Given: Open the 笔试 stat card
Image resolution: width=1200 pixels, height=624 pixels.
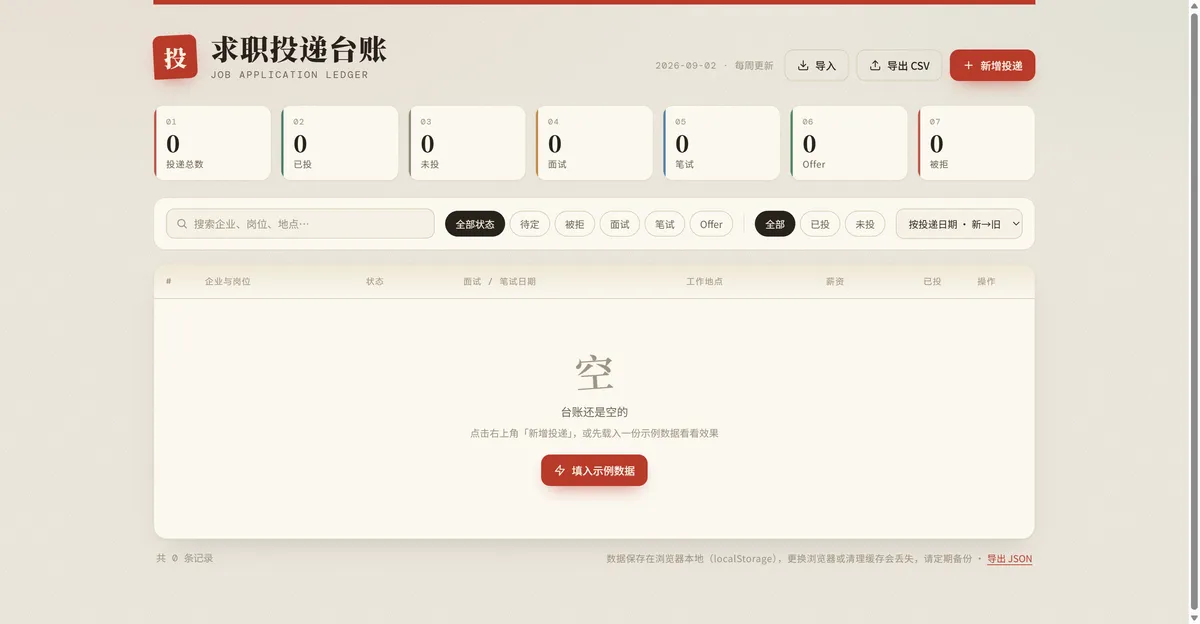Looking at the screenshot, I should (x=721, y=143).
